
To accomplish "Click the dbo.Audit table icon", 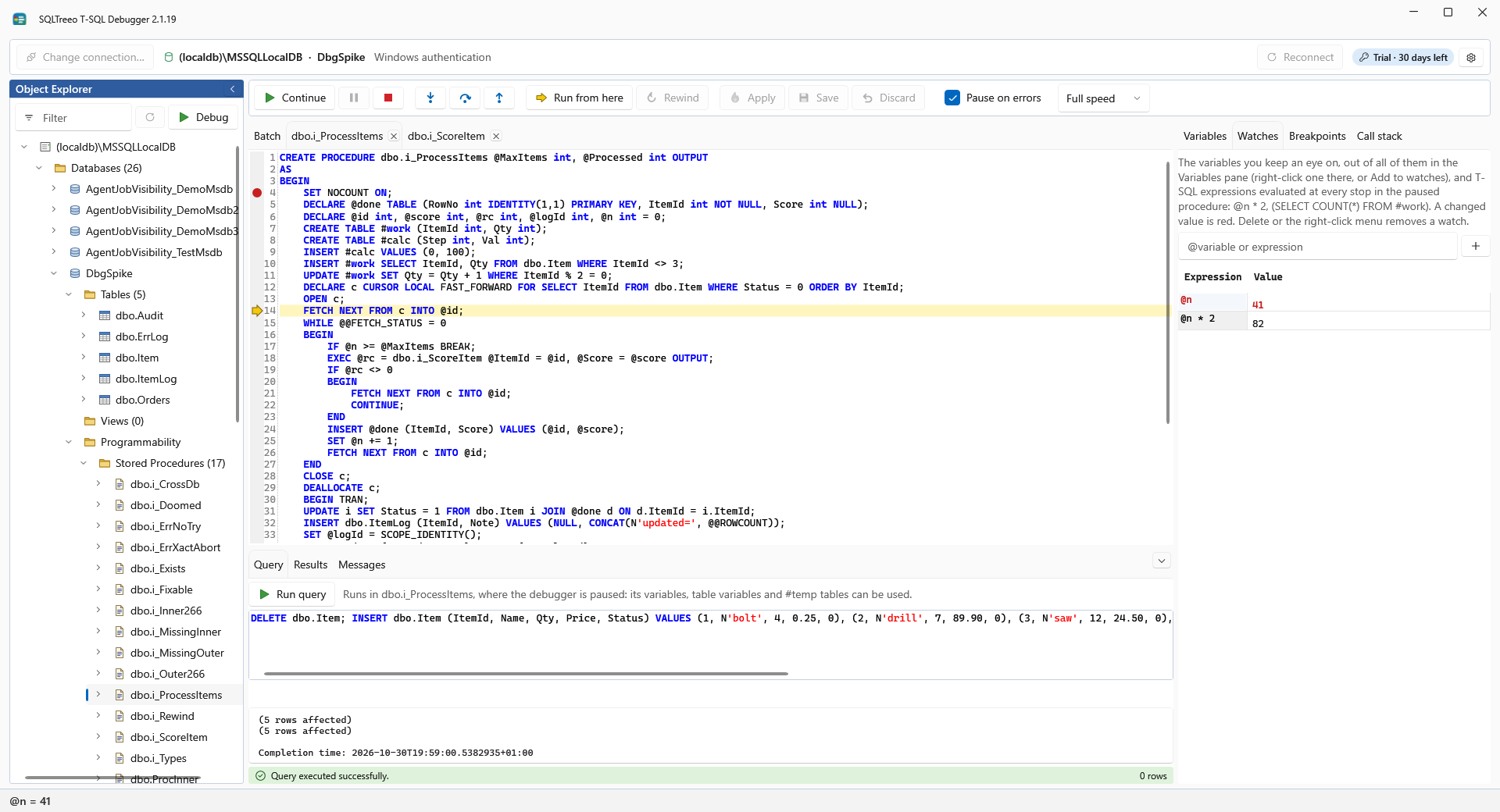I will pos(105,315).
